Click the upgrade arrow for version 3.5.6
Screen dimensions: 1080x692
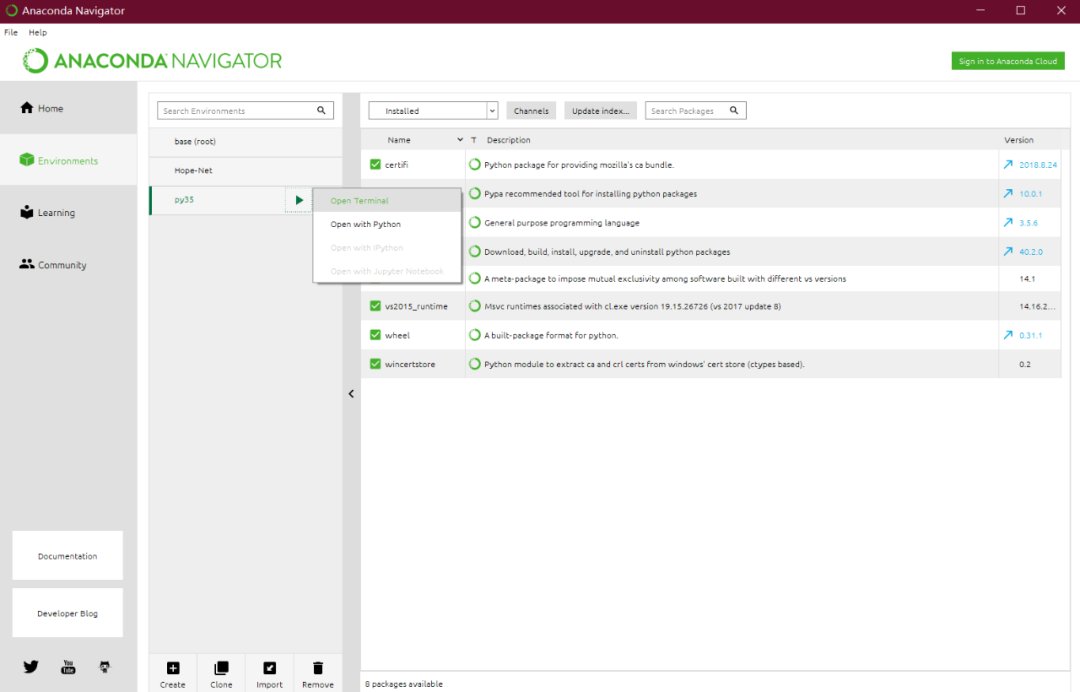point(1008,222)
